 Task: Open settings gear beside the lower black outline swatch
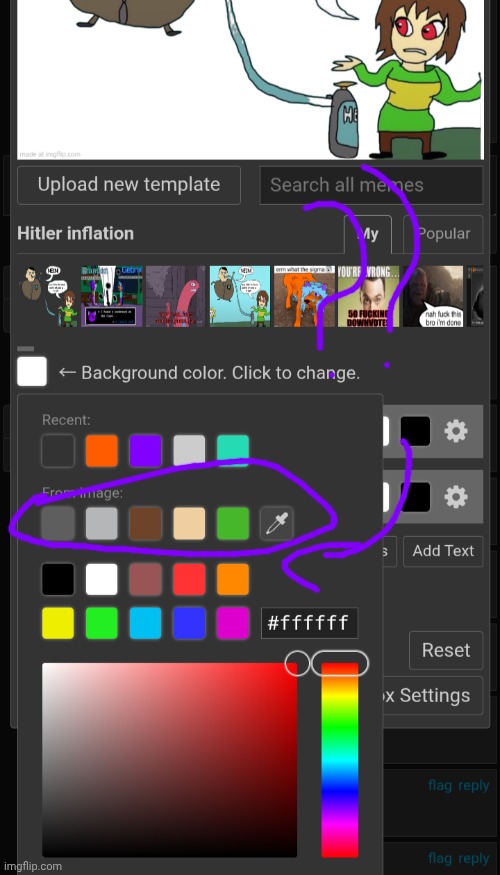tap(456, 497)
